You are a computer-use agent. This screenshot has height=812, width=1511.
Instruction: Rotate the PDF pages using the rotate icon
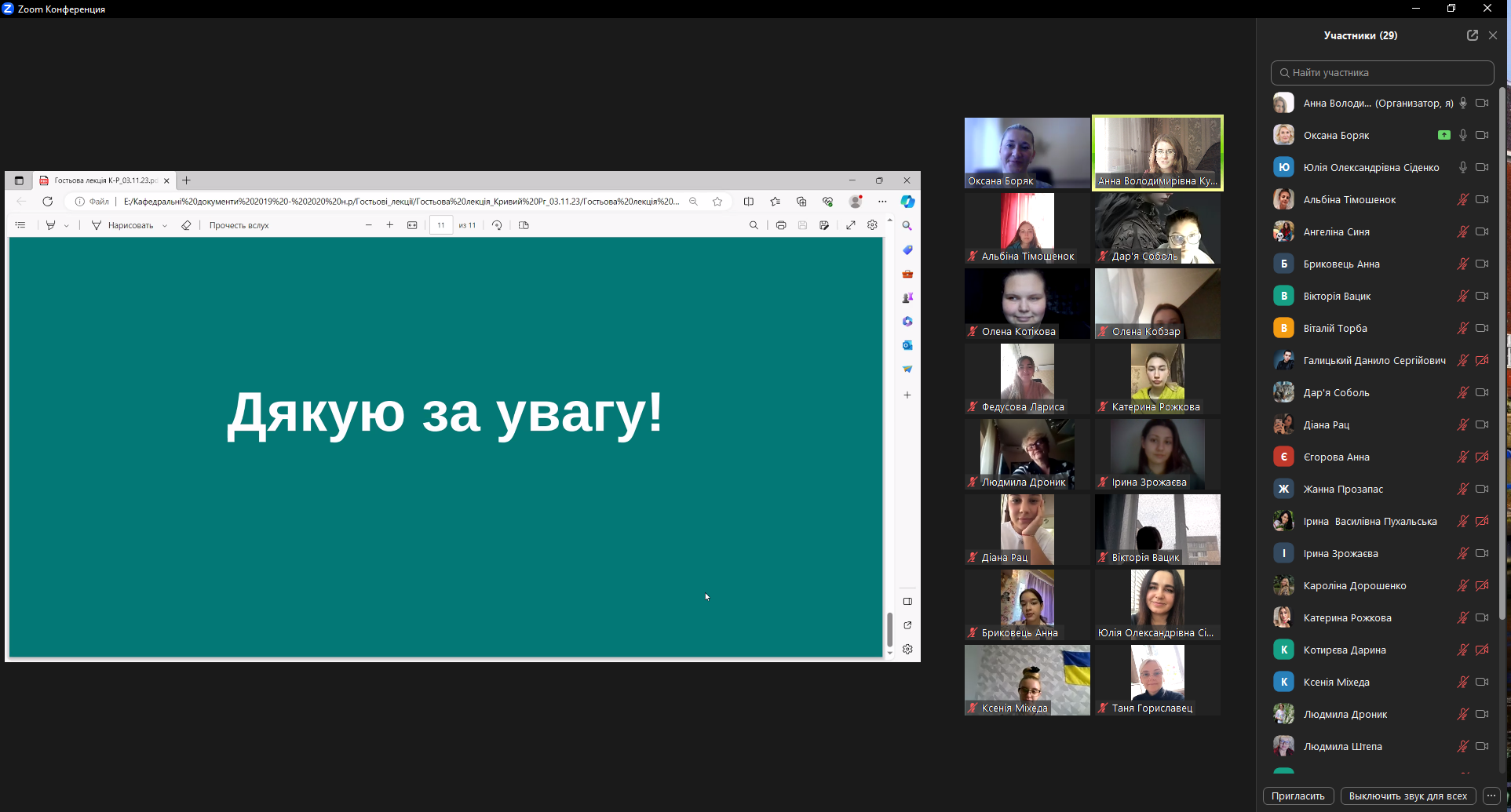pos(497,225)
